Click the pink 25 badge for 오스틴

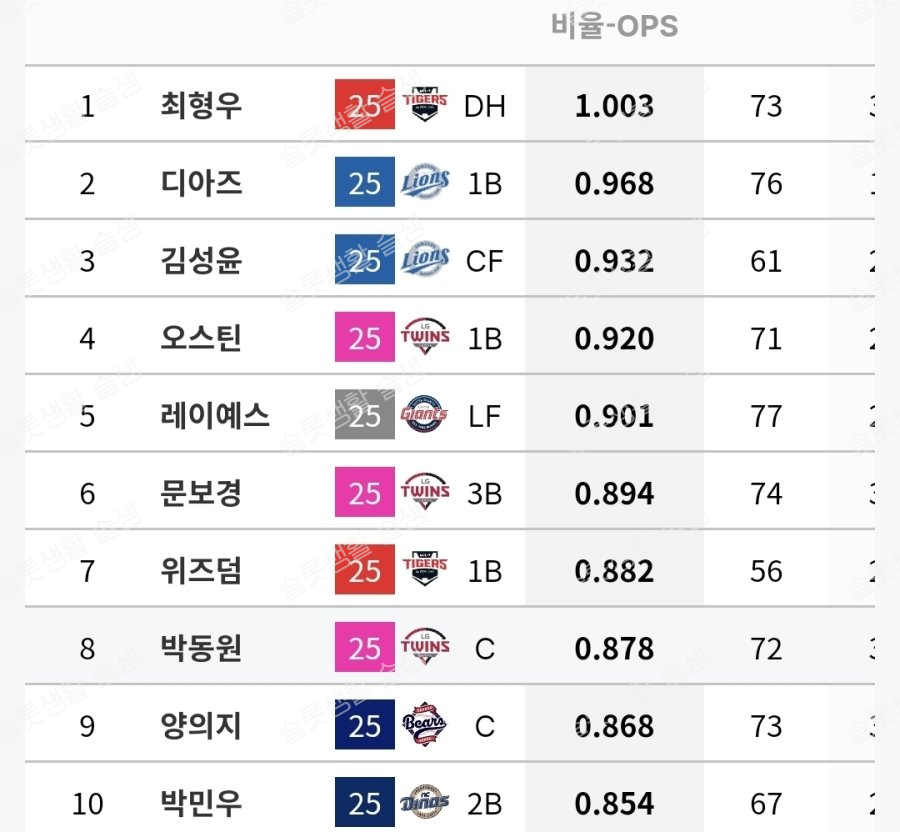365,337
